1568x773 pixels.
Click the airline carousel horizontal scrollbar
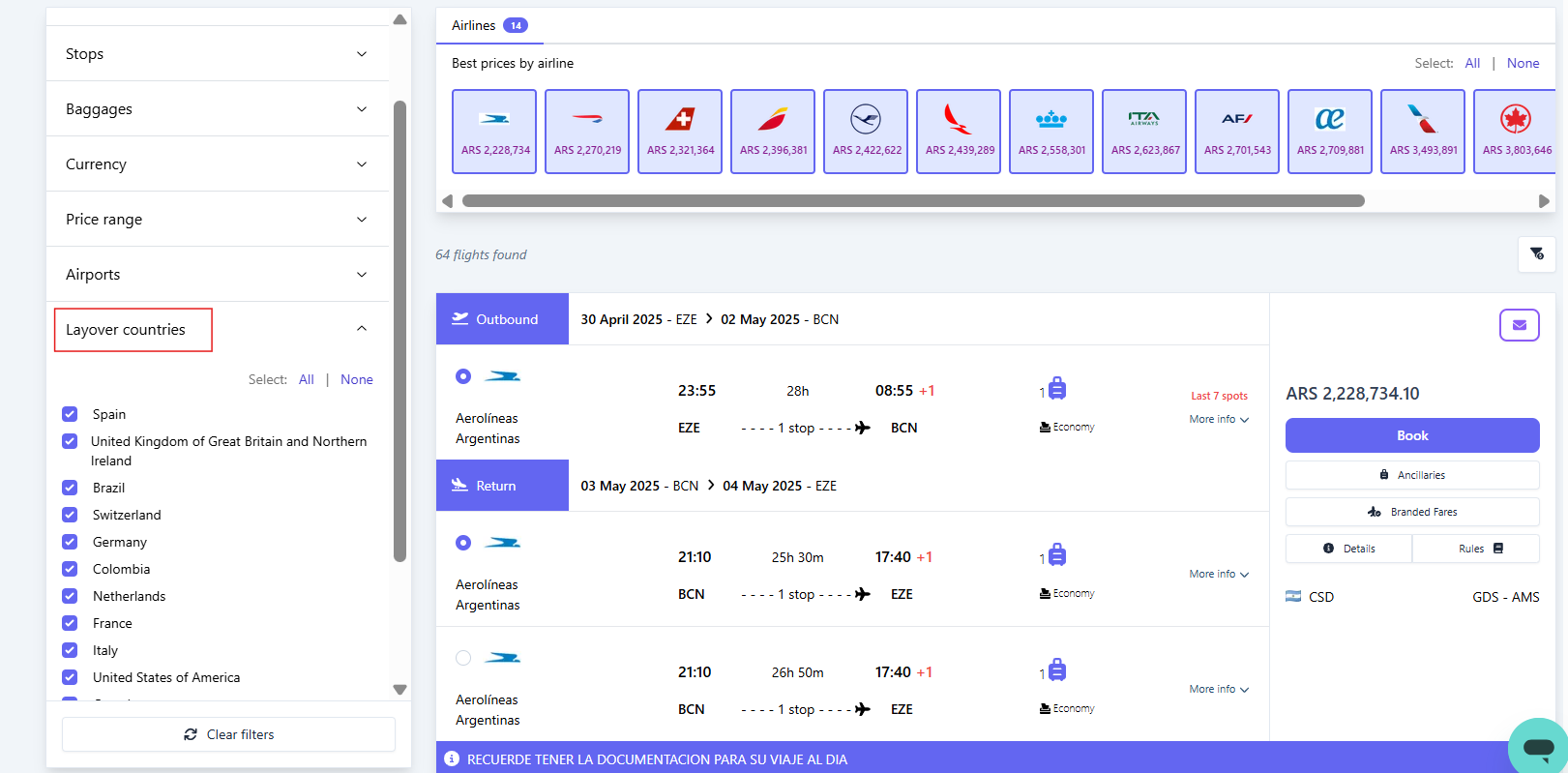912,201
